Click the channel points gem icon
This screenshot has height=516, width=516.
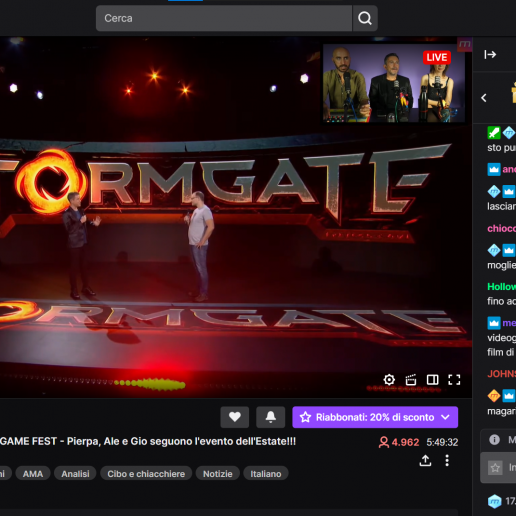point(495,501)
